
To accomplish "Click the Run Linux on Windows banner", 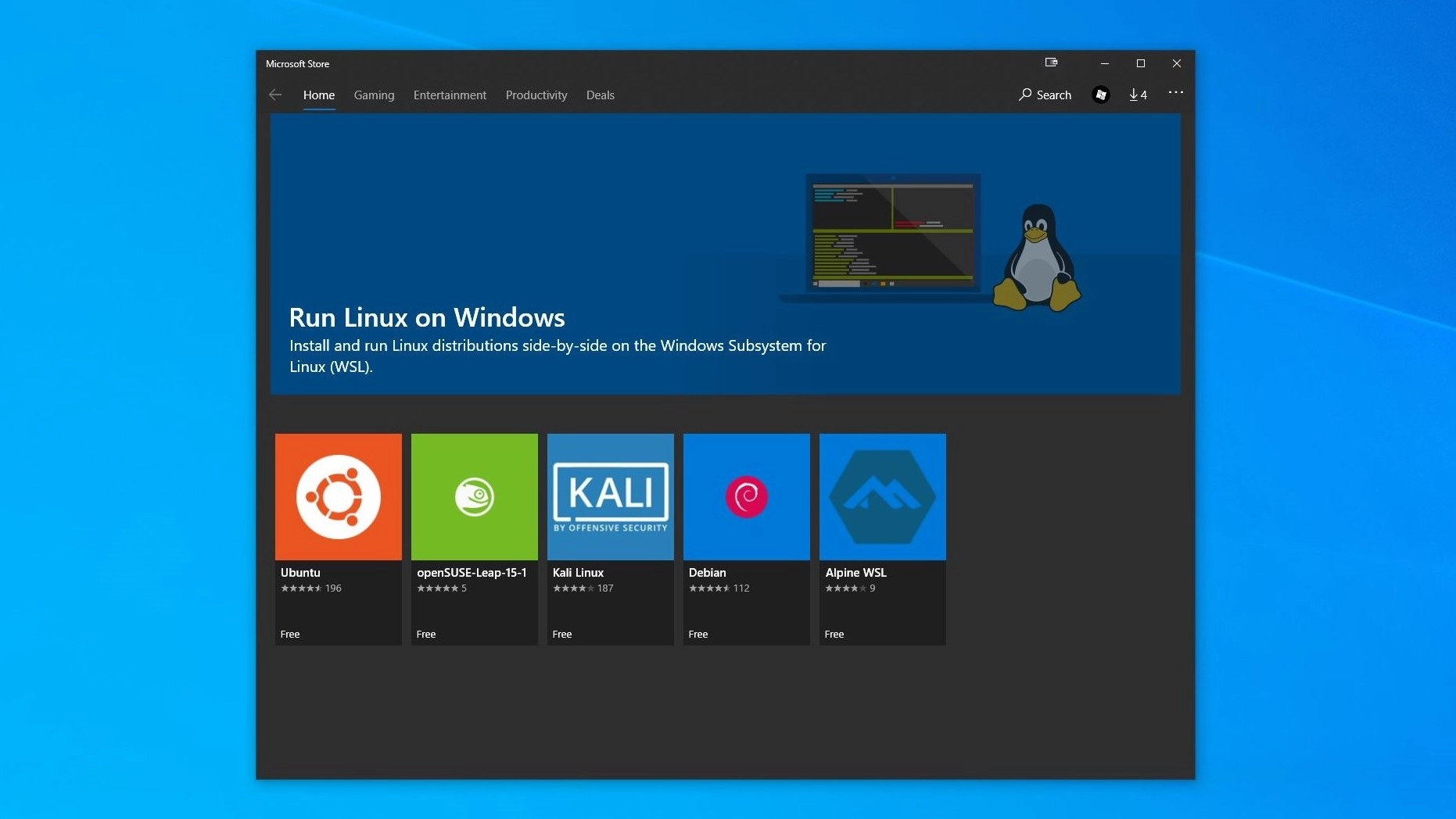I will tap(726, 254).
